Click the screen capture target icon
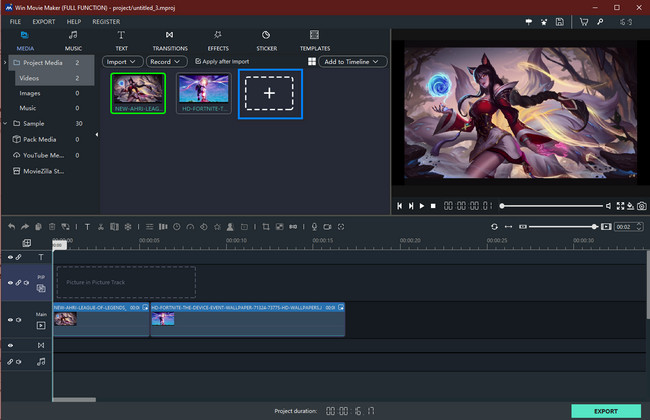Viewport: 650px width, 420px height. (x=341, y=227)
